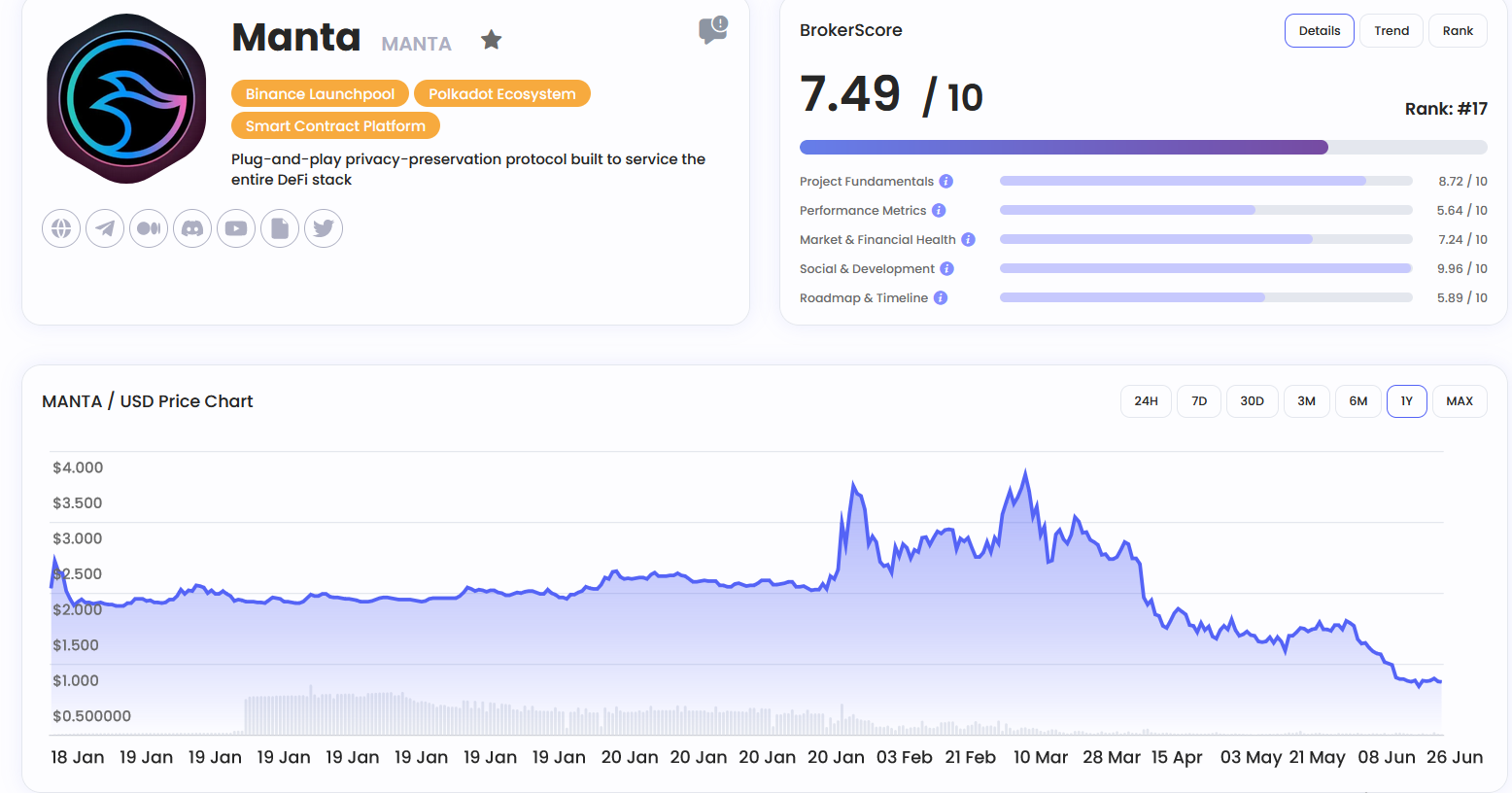This screenshot has height=793, width=1512.
Task: Click the MANTA ticker symbol text
Action: pos(416,44)
